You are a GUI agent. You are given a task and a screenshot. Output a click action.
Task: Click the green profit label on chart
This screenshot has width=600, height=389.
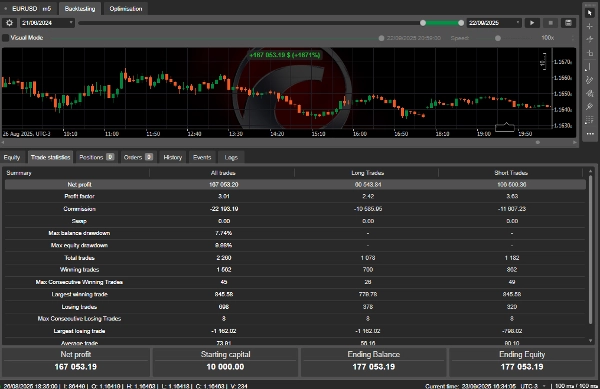point(285,55)
